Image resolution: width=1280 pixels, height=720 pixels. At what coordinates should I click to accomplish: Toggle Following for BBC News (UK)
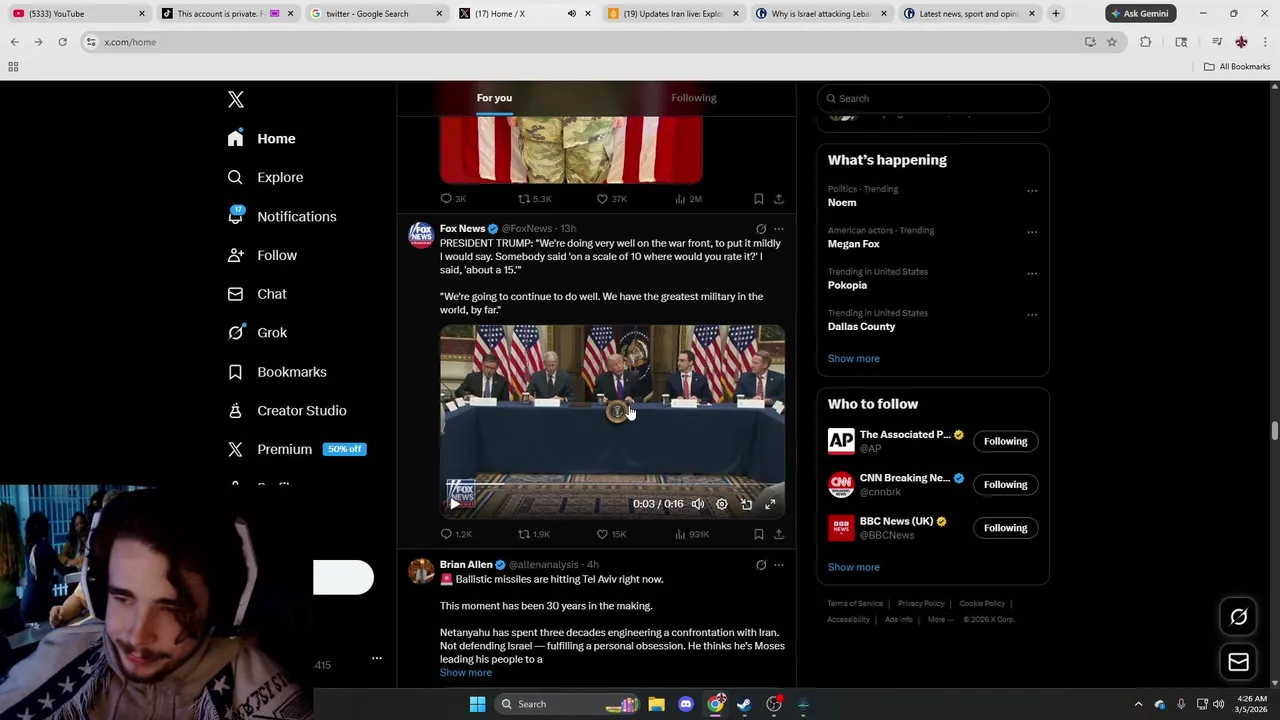[1005, 528]
